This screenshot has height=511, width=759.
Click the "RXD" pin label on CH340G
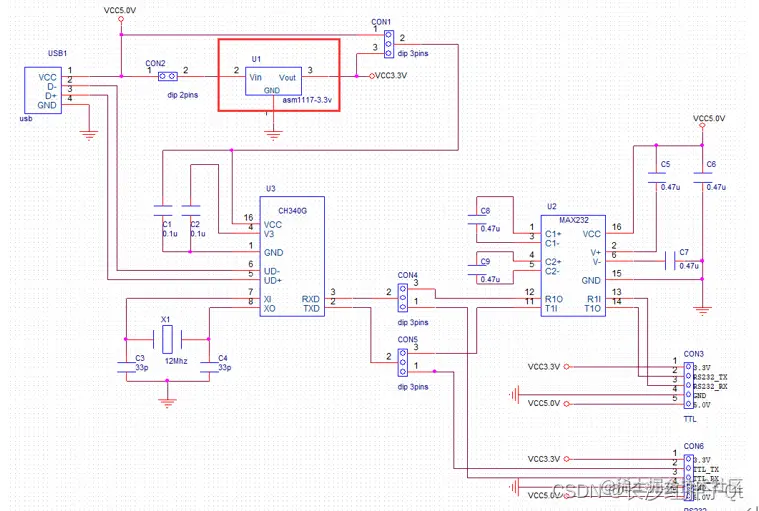coord(310,299)
